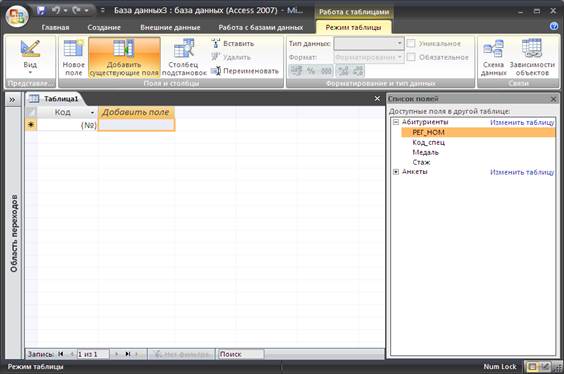Open the Вид view switcher
Viewport: 564px width, 374px height.
pyautogui.click(x=30, y=58)
